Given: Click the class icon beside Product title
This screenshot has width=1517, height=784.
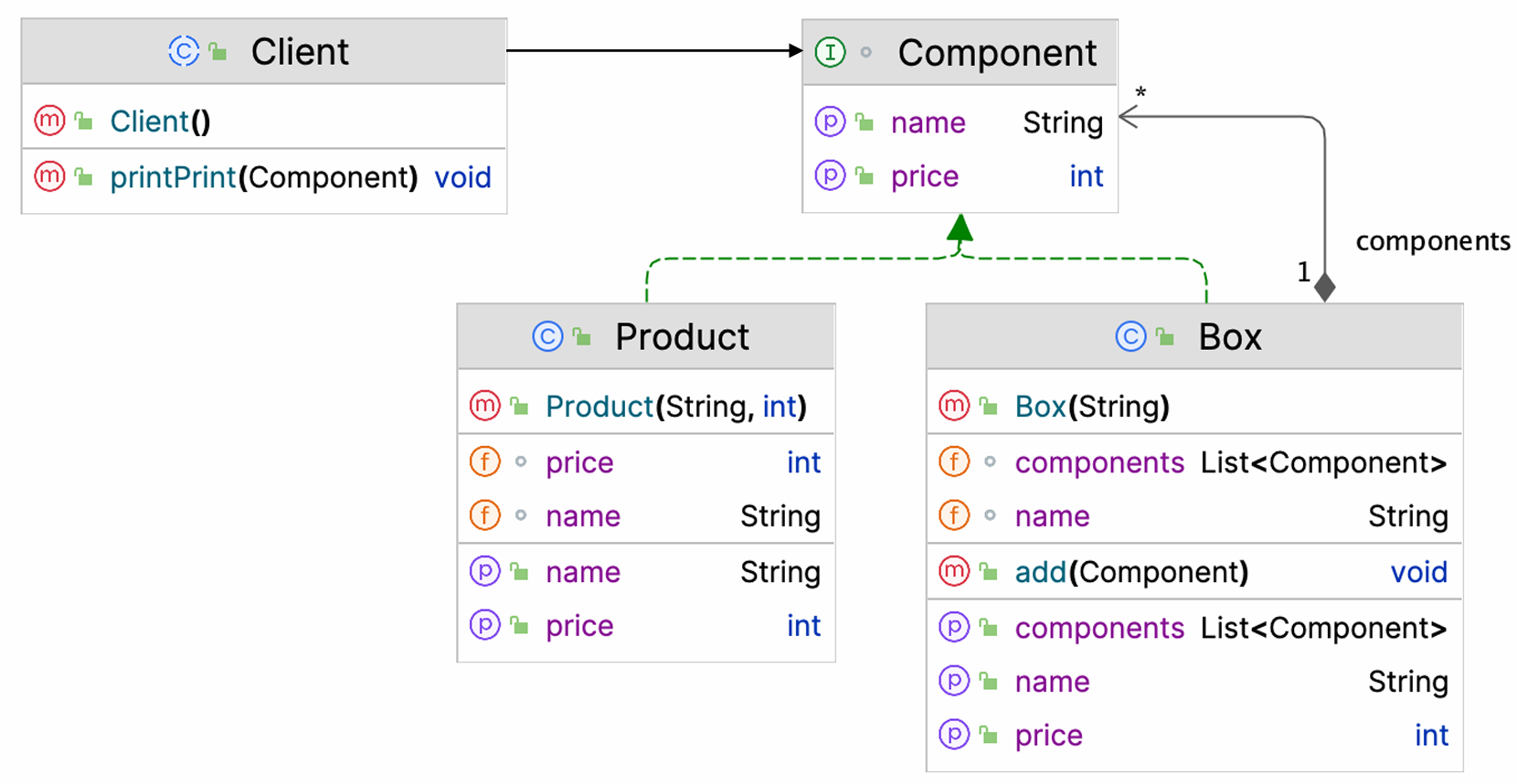Looking at the screenshot, I should pyautogui.click(x=547, y=336).
